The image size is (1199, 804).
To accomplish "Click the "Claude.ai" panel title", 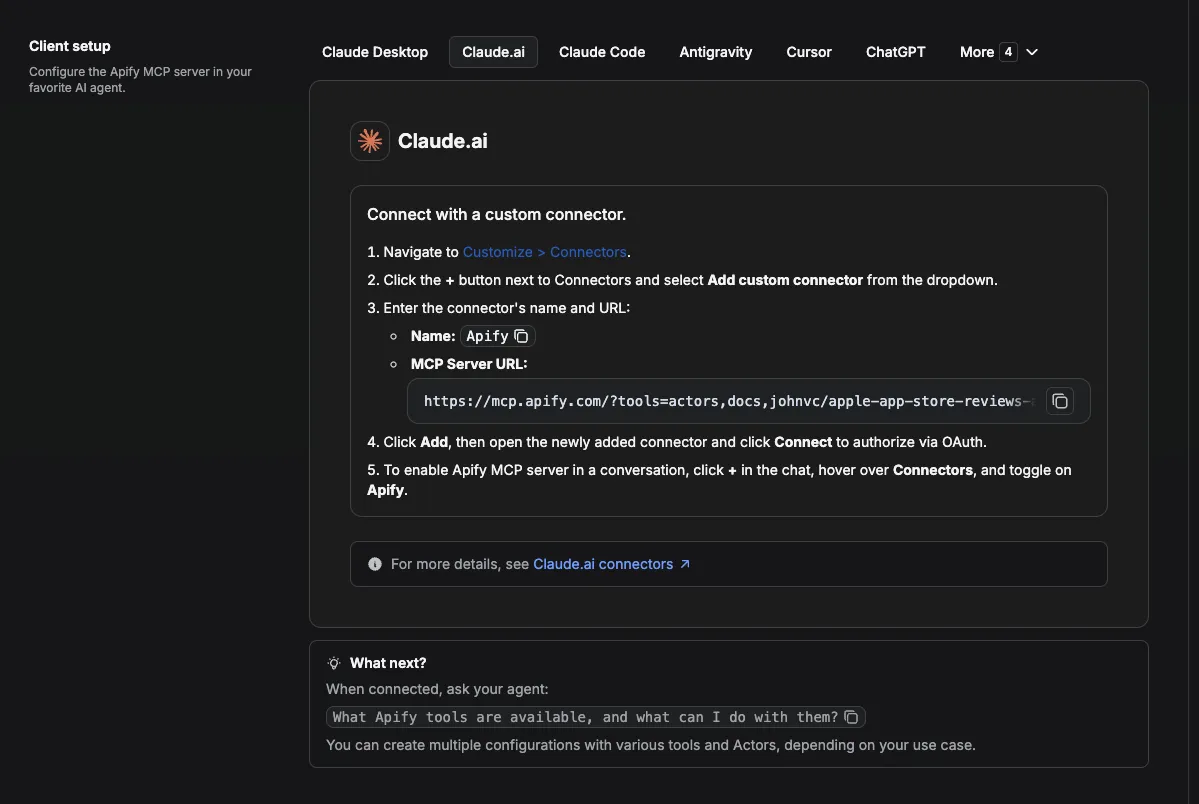I will pyautogui.click(x=443, y=141).
